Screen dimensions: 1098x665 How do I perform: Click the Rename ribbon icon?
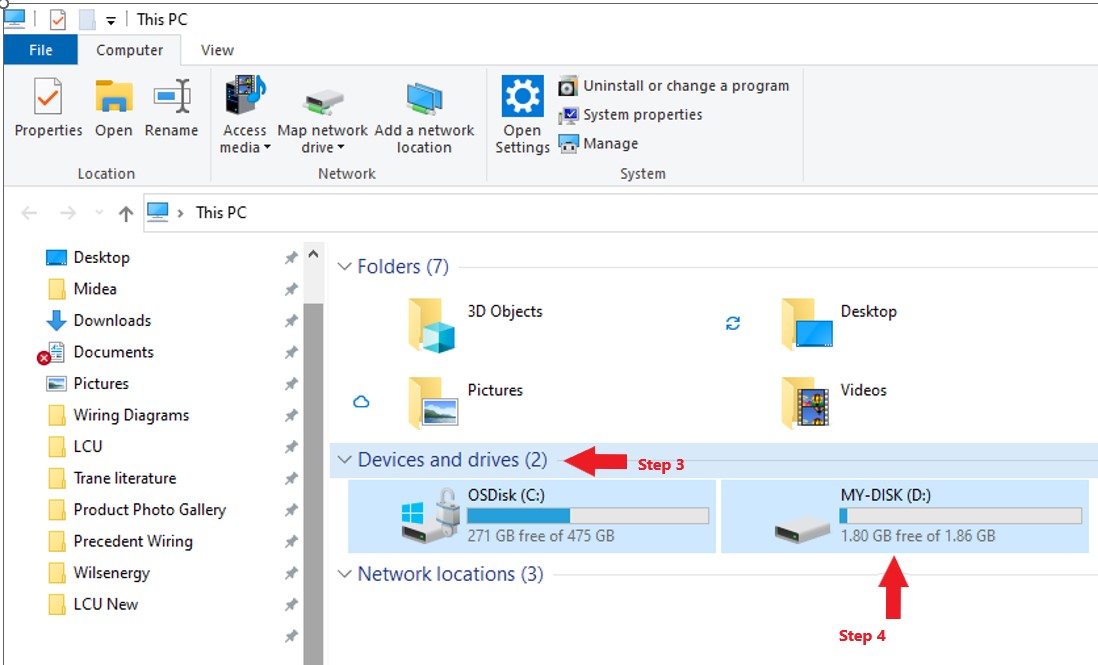coord(172,96)
